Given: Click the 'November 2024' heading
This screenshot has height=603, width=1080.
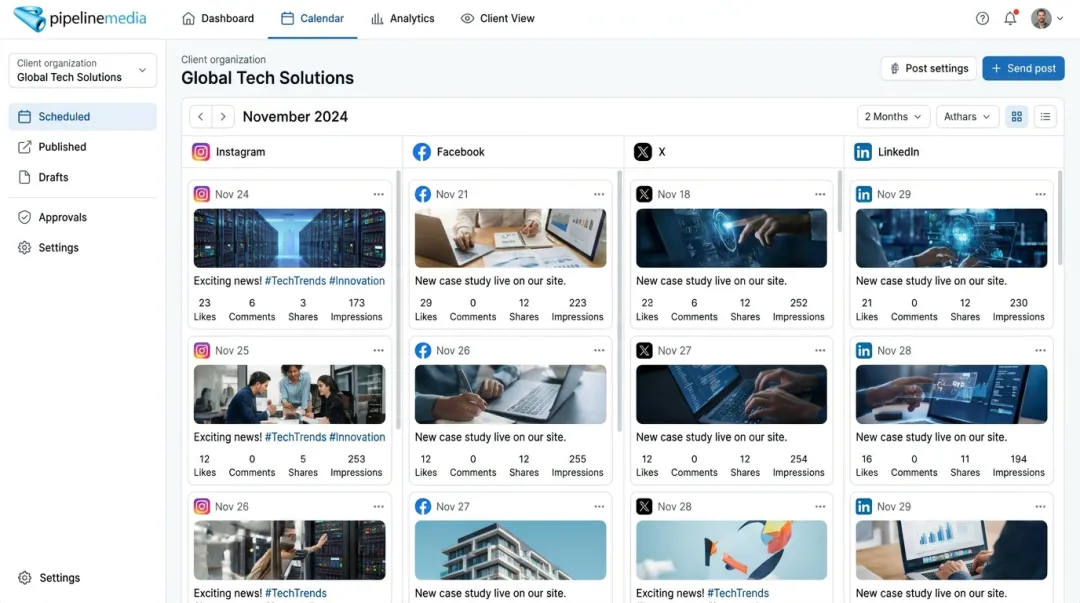Looking at the screenshot, I should (x=295, y=116).
